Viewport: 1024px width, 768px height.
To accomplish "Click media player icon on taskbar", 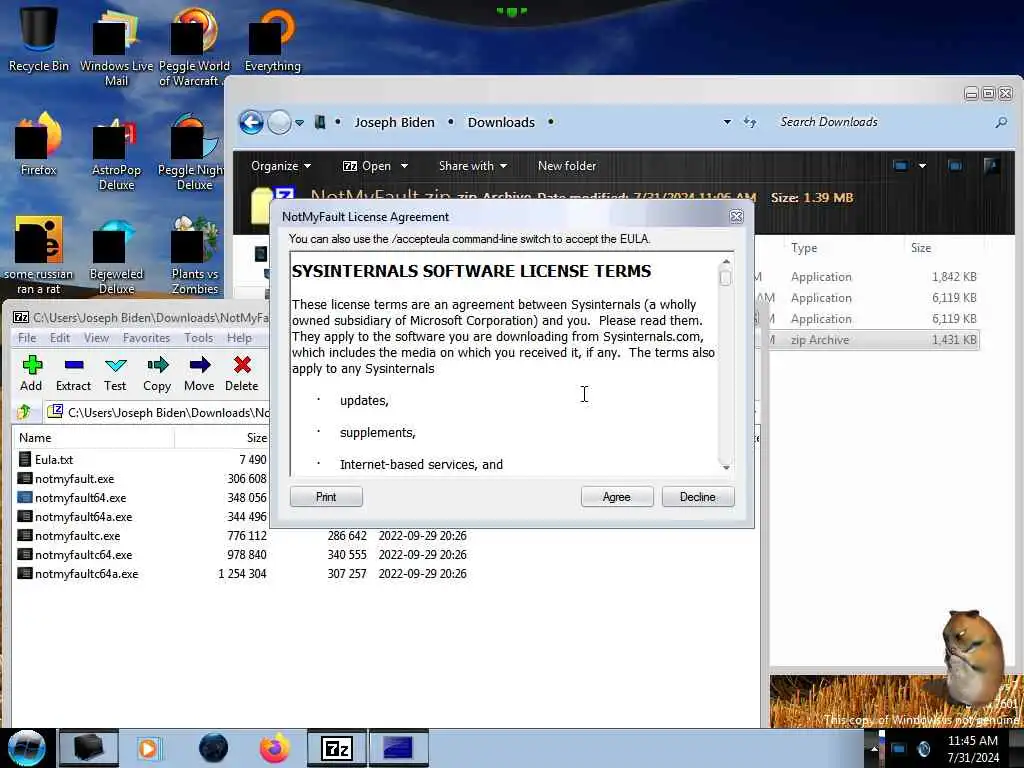I will [149, 748].
